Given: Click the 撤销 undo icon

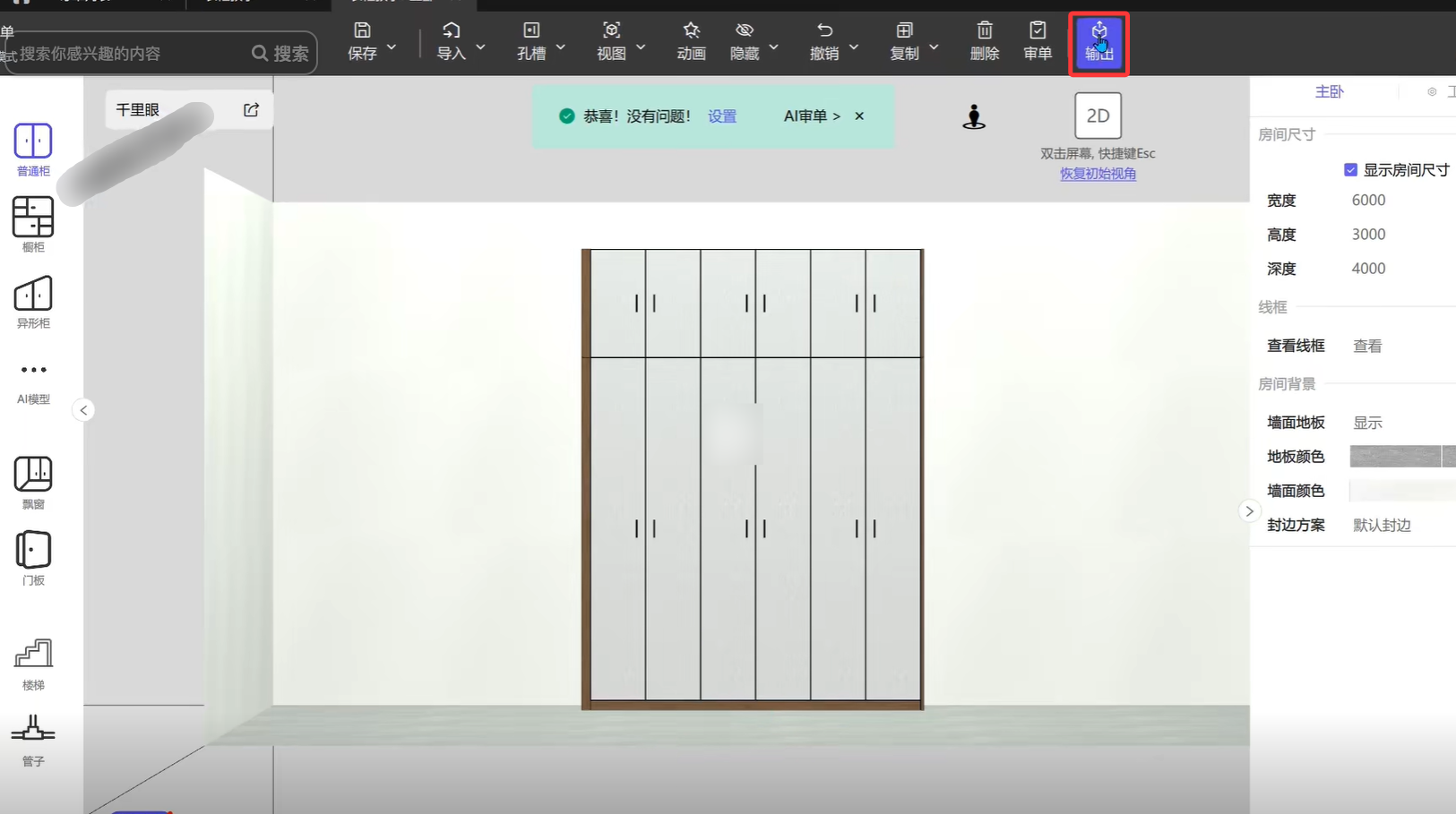Looking at the screenshot, I should coord(824,30).
